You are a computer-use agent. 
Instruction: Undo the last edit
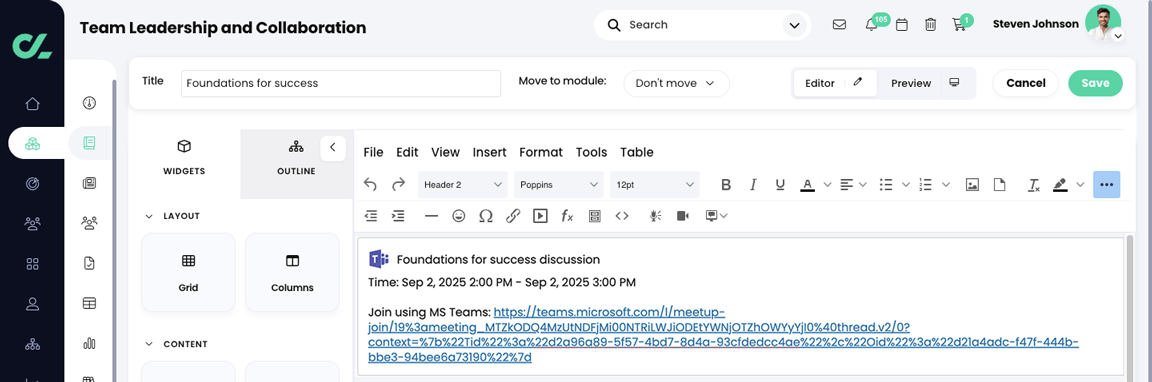tap(371, 184)
